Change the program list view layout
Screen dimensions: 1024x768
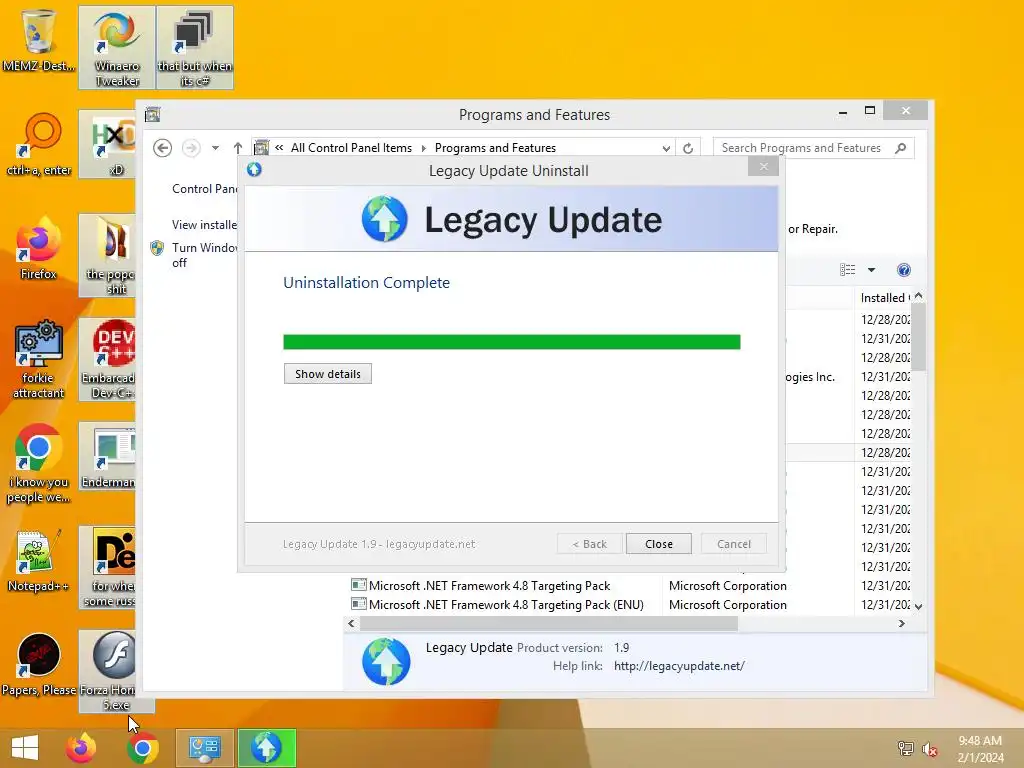pyautogui.click(x=848, y=270)
